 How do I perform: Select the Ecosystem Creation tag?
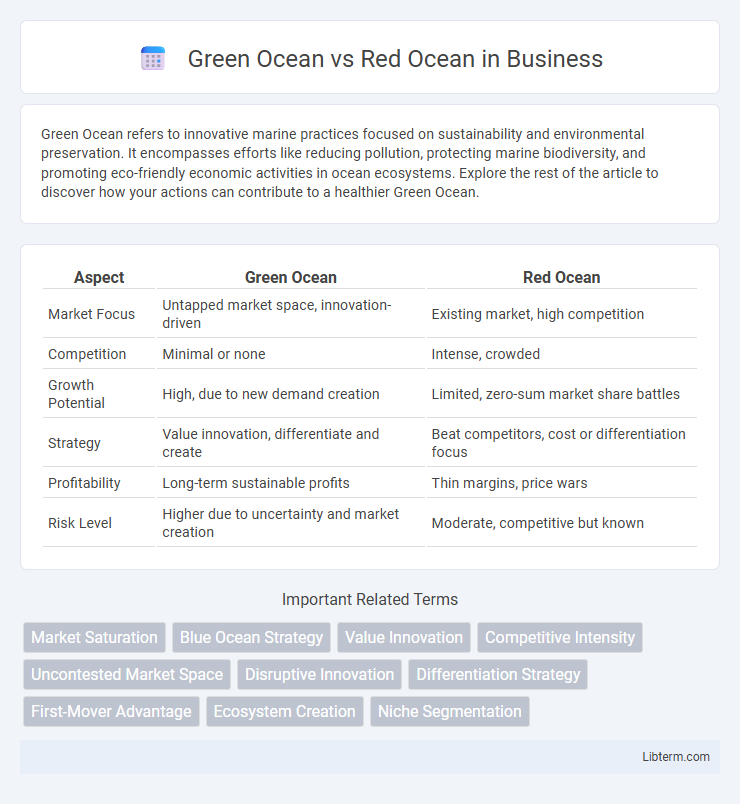[285, 711]
